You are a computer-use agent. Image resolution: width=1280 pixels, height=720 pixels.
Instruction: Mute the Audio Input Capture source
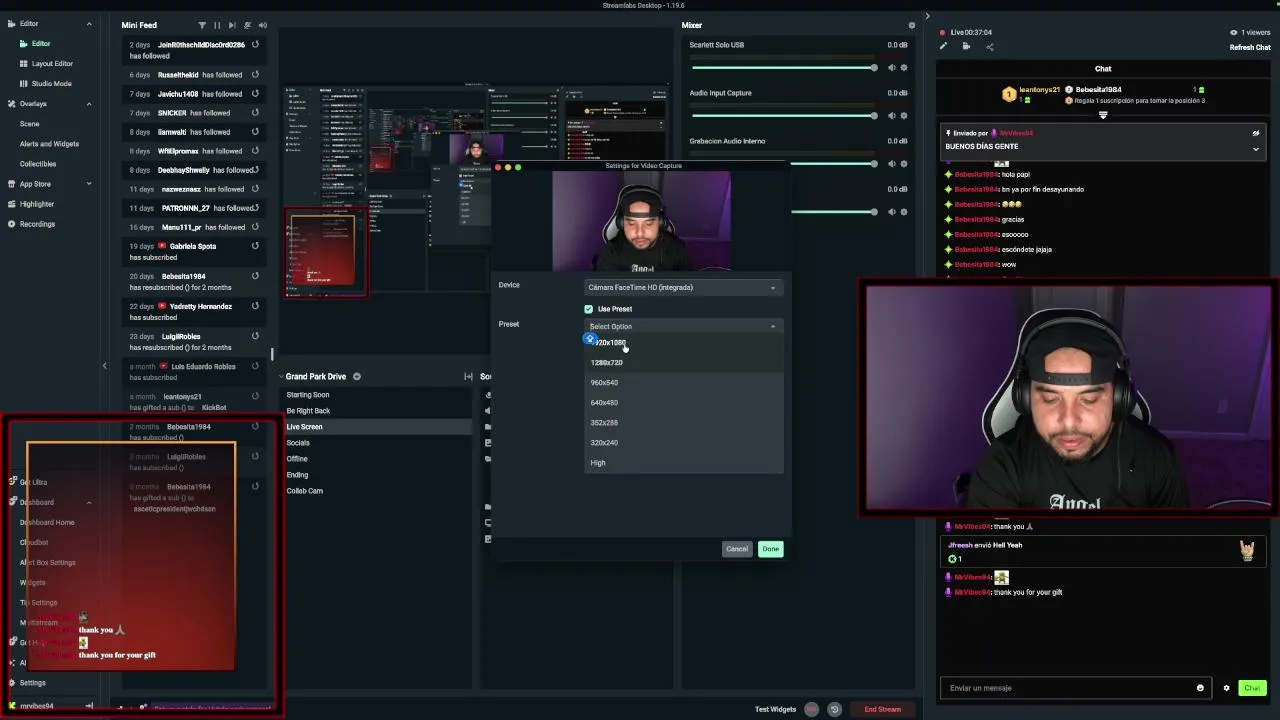(891, 116)
